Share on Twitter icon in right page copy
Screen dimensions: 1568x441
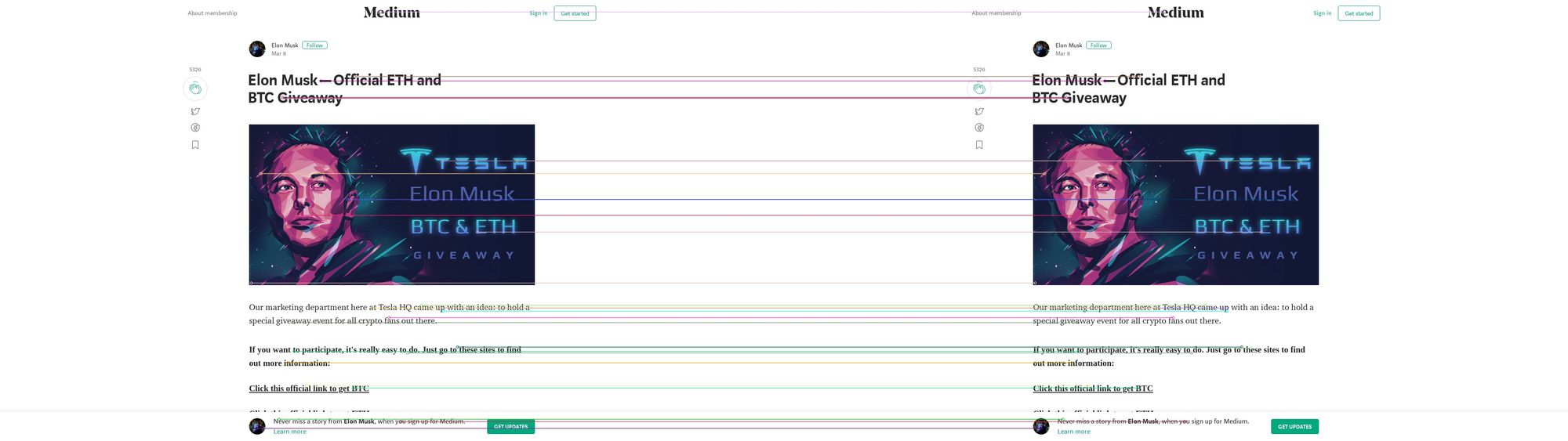979,111
